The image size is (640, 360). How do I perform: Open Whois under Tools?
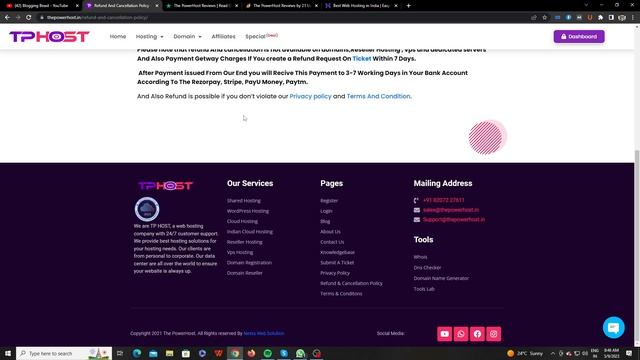click(x=420, y=257)
